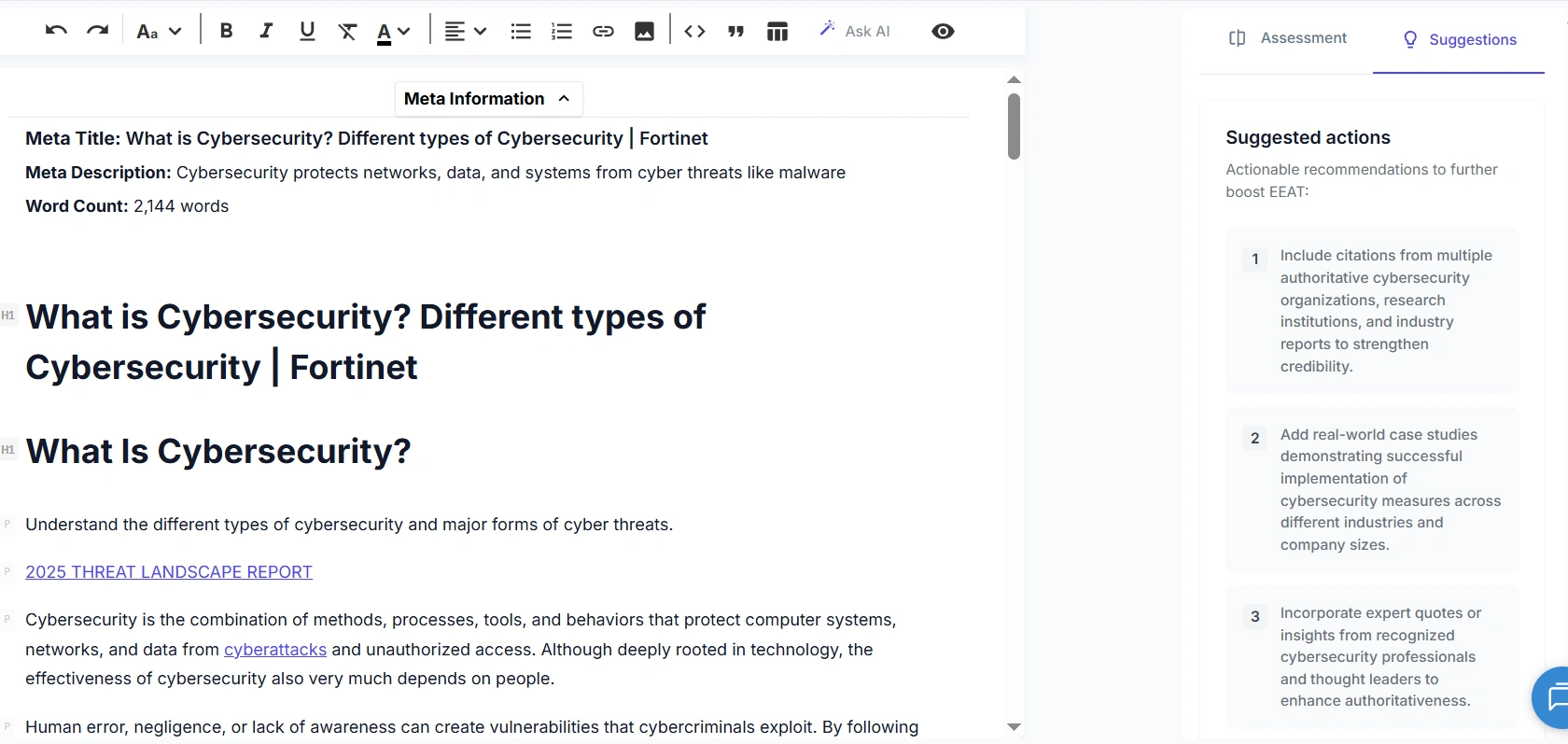The width and height of the screenshot is (1568, 744).
Task: Open the text alignment dropdown
Action: [465, 32]
